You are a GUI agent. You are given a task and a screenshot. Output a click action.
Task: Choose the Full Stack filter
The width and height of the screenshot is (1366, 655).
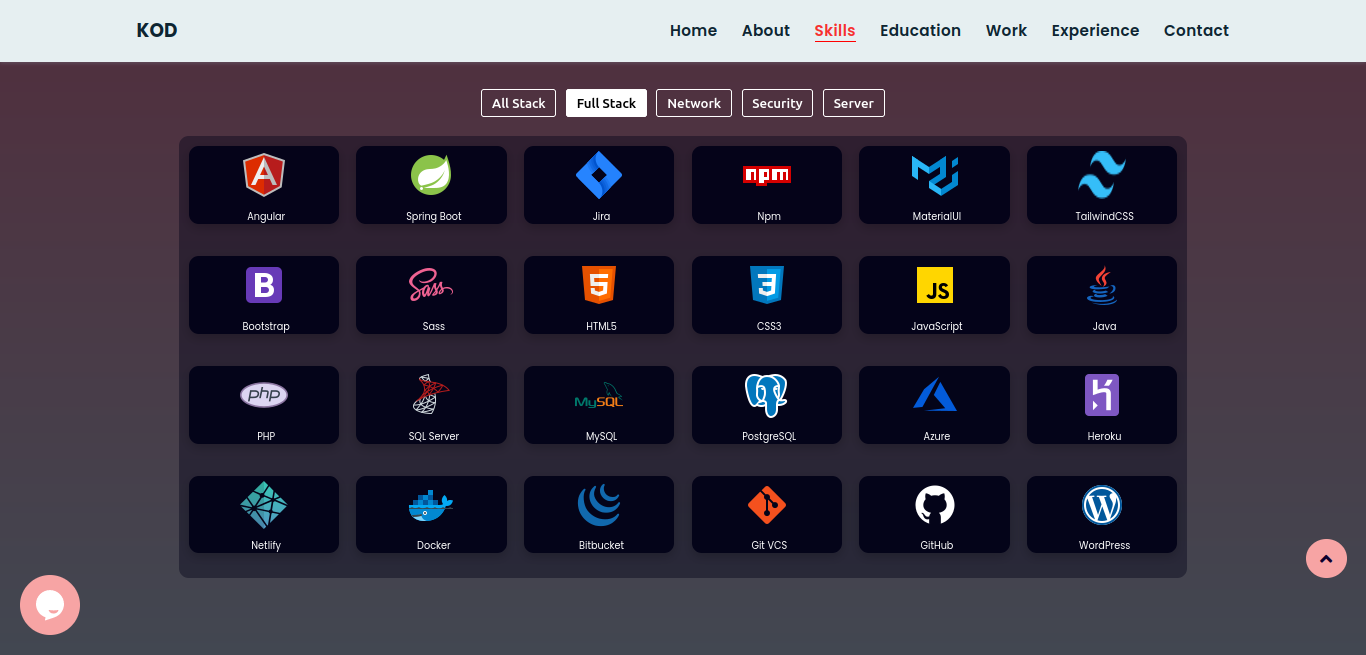click(x=606, y=103)
